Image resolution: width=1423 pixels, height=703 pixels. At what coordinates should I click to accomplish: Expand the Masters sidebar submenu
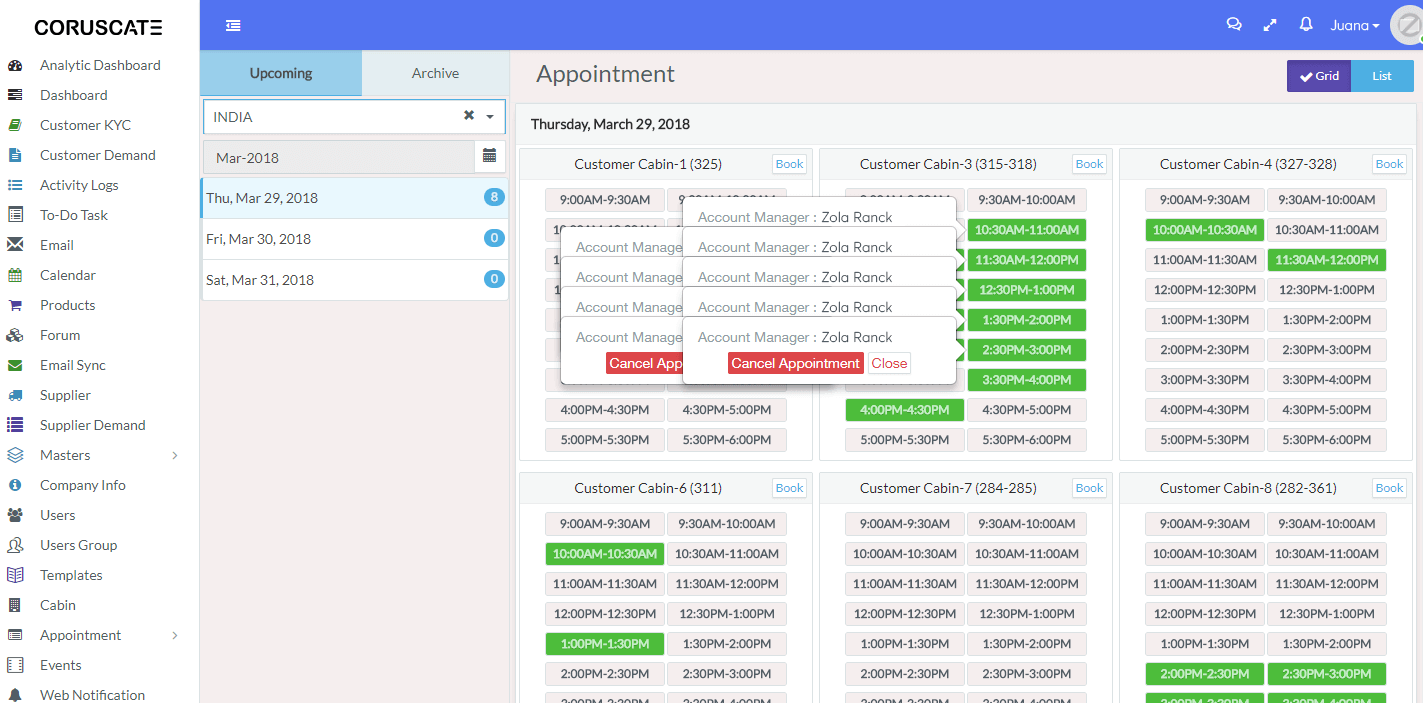click(175, 455)
